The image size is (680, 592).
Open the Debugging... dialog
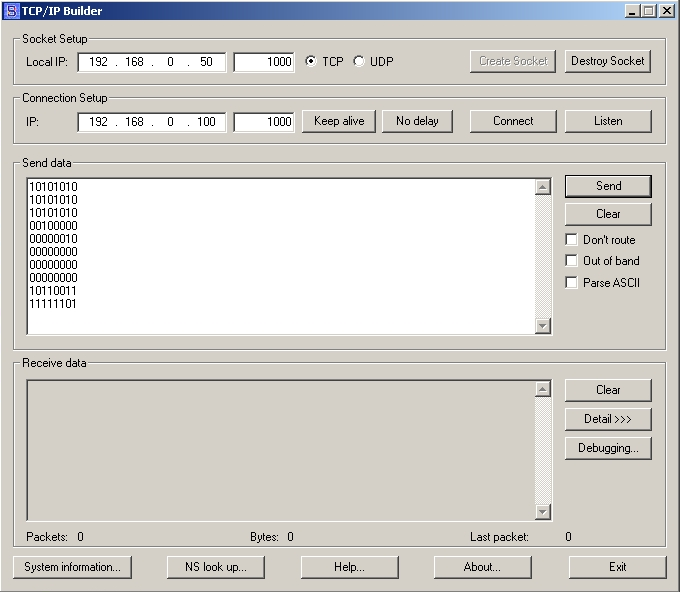608,448
